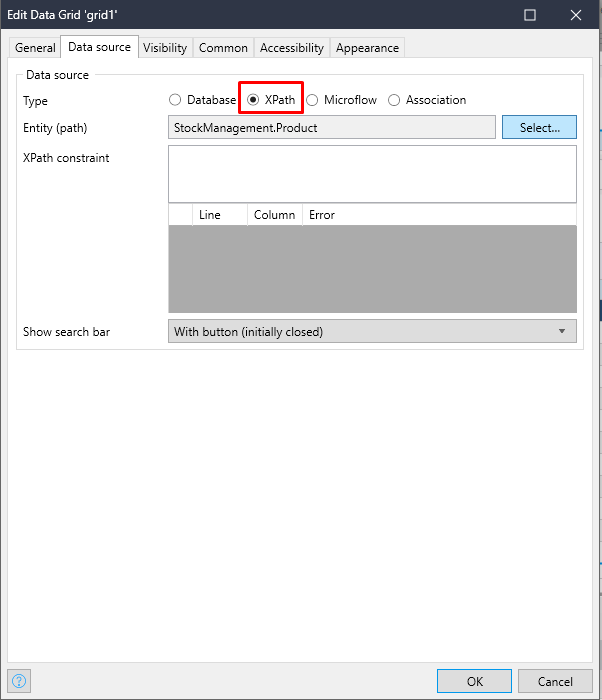The width and height of the screenshot is (602, 700).
Task: Click inside the XPath constraint text box
Action: [x=372, y=174]
